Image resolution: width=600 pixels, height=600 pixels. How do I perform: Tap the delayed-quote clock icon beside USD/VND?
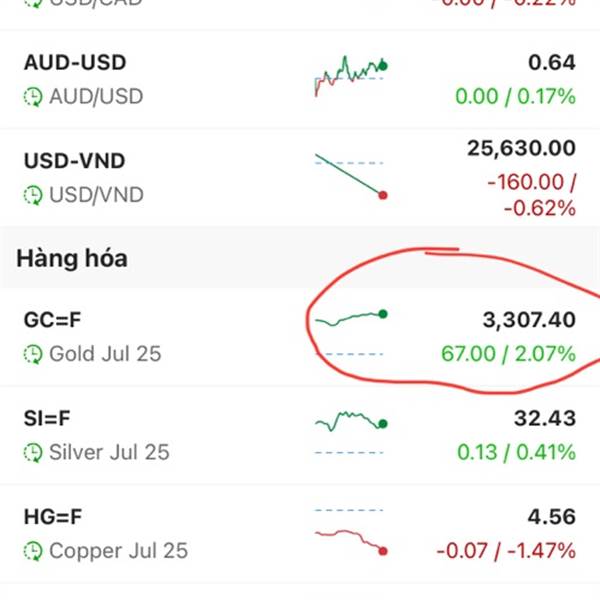(x=33, y=196)
